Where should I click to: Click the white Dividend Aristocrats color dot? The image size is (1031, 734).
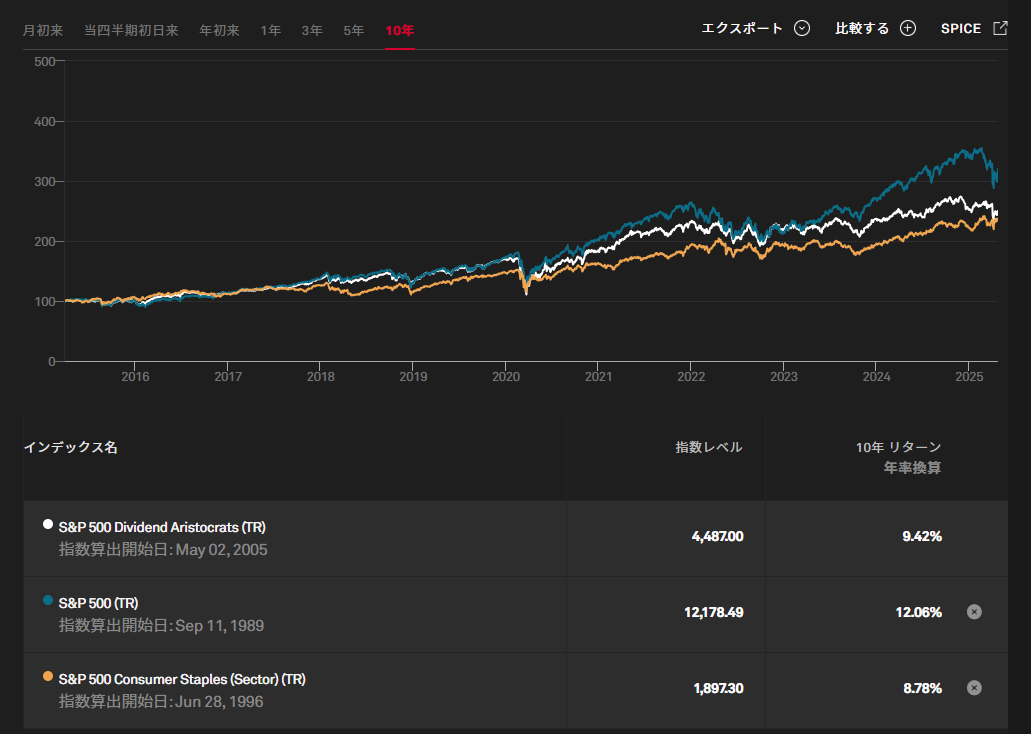pyautogui.click(x=47, y=524)
